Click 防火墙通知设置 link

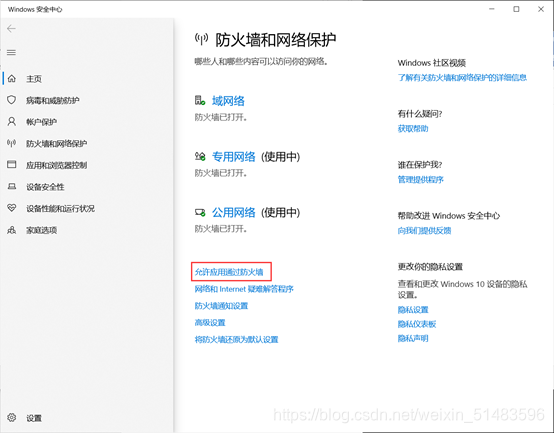click(x=221, y=306)
